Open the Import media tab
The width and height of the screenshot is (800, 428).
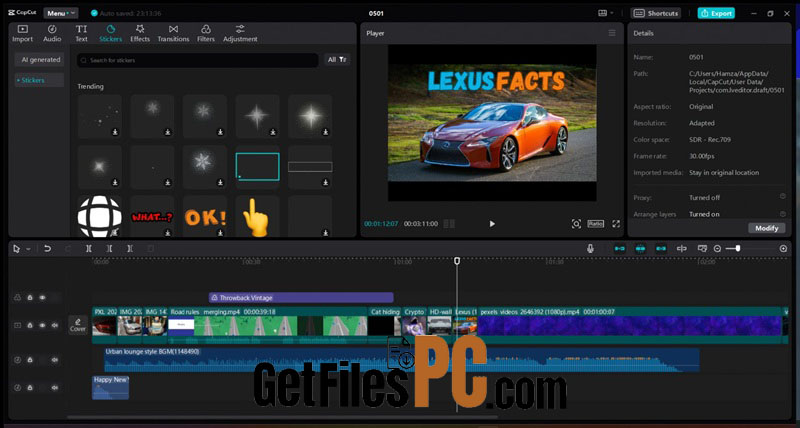22,33
